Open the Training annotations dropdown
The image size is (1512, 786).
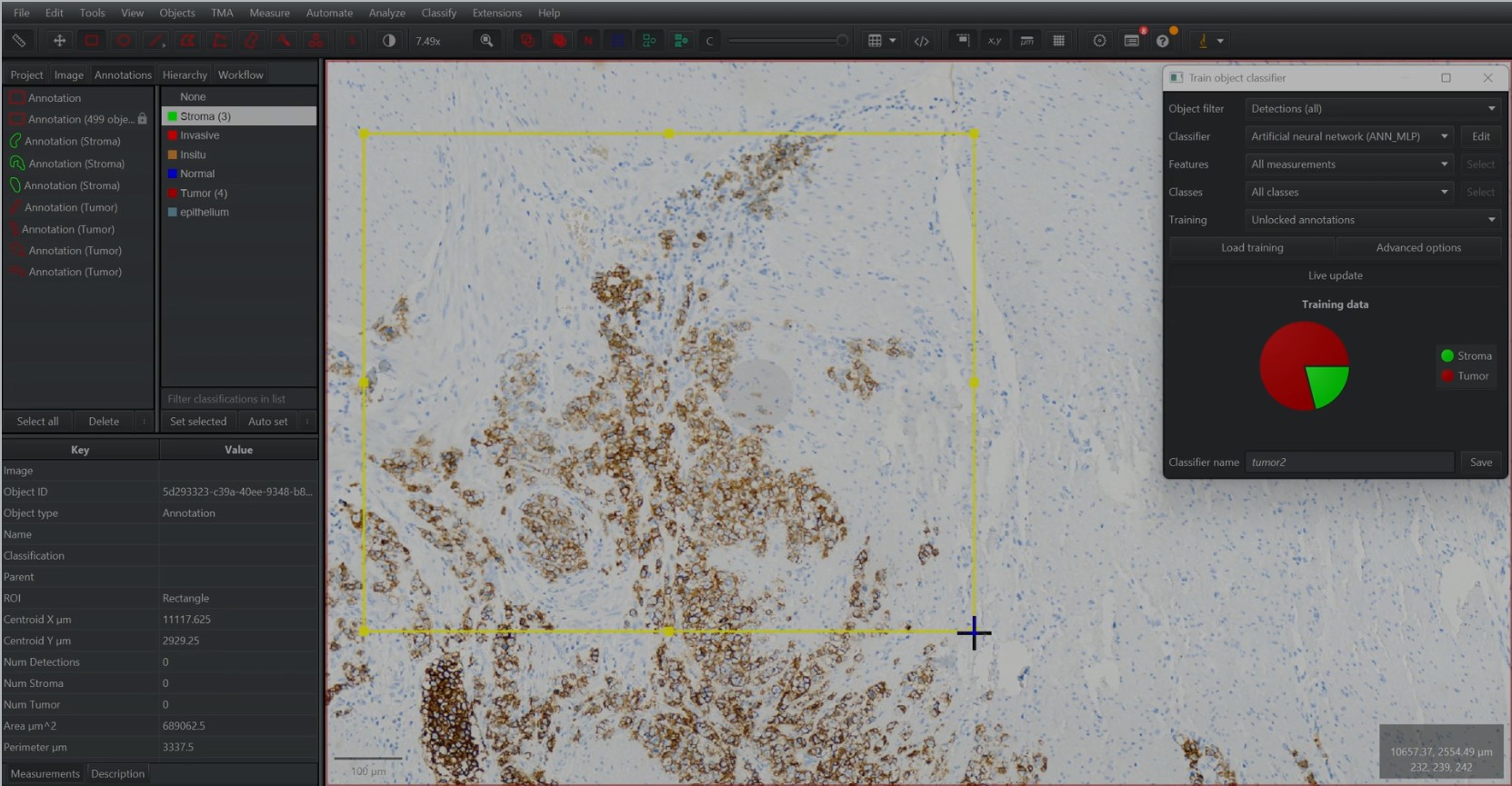click(x=1372, y=220)
